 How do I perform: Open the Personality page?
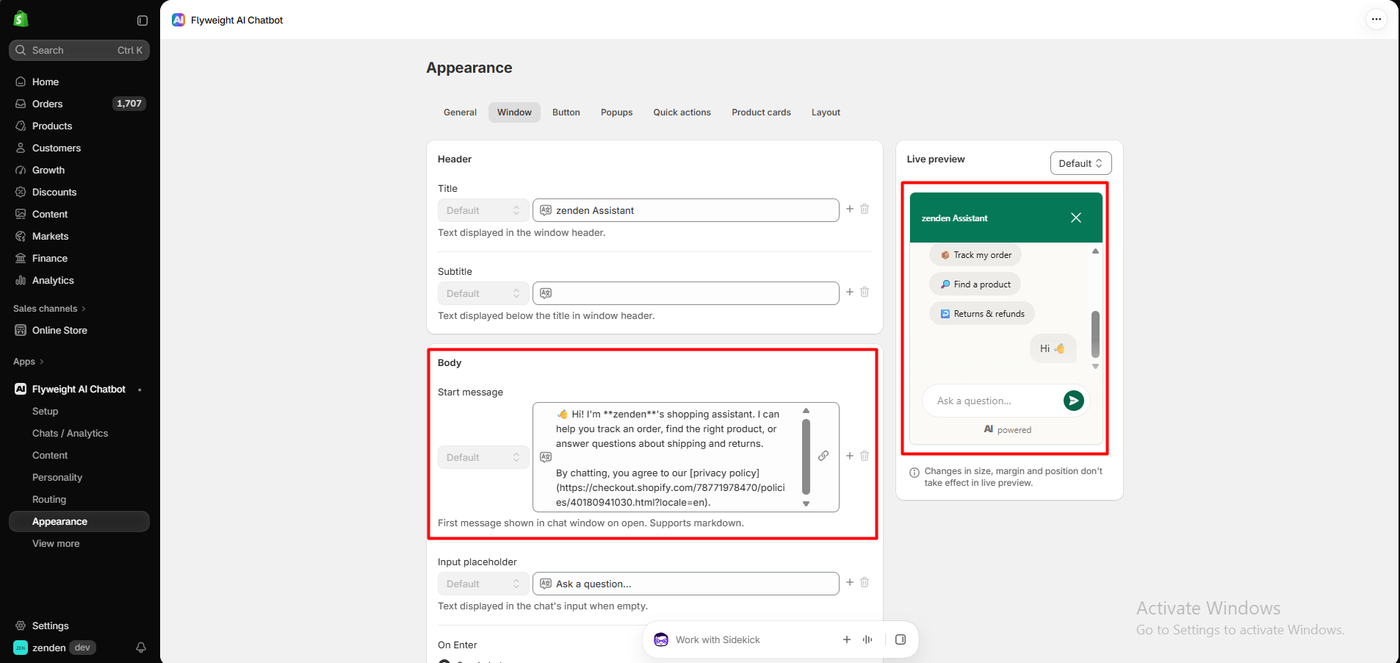[57, 477]
